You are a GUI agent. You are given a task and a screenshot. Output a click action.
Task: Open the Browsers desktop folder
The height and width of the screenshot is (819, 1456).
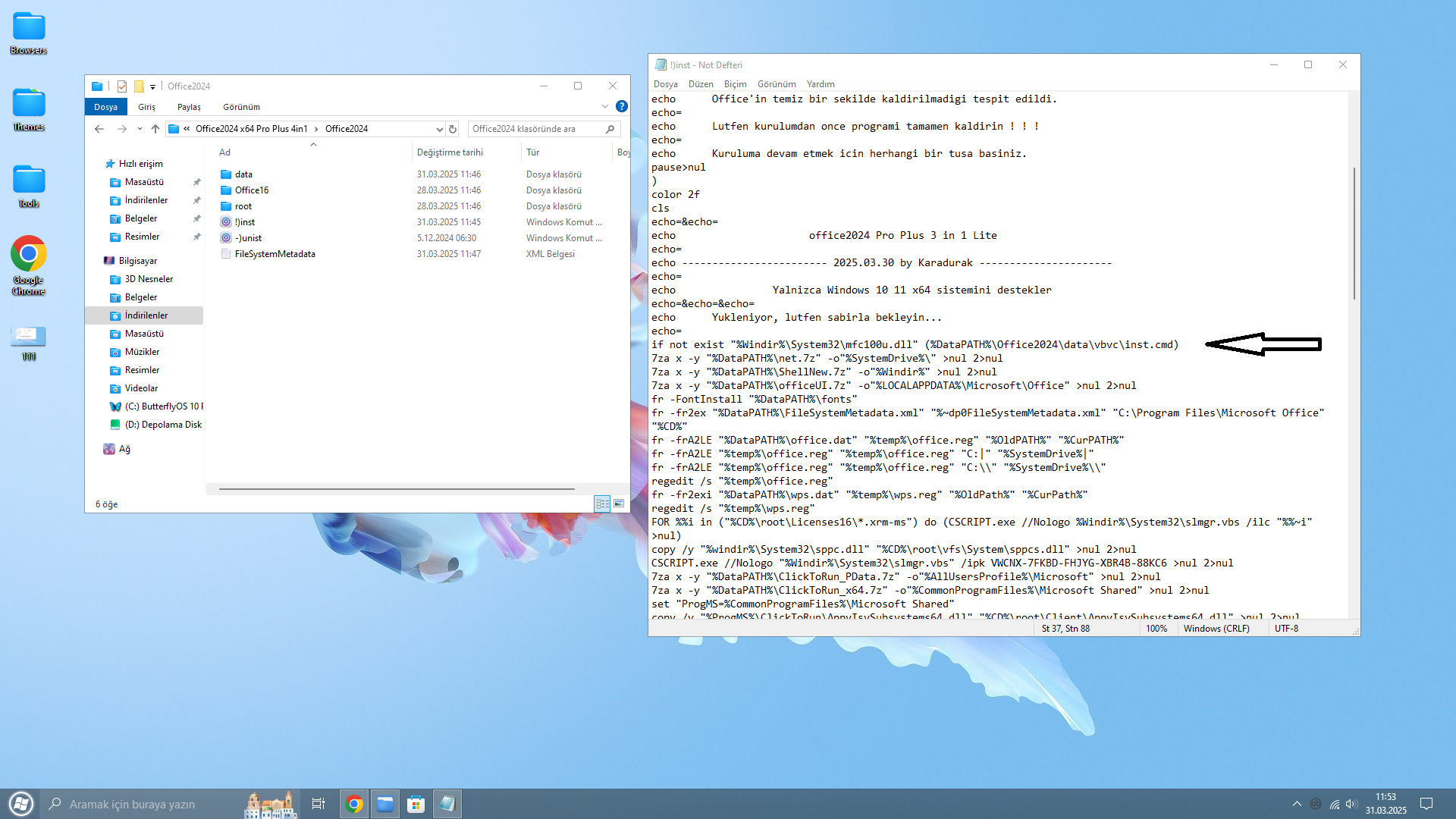click(29, 33)
